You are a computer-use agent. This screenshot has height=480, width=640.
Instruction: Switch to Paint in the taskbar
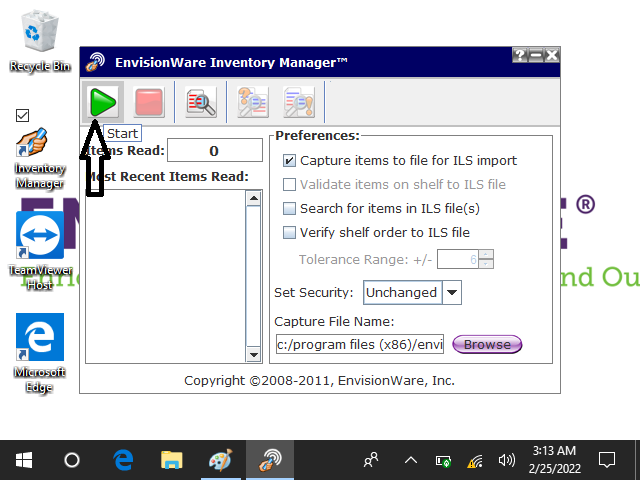[220, 460]
